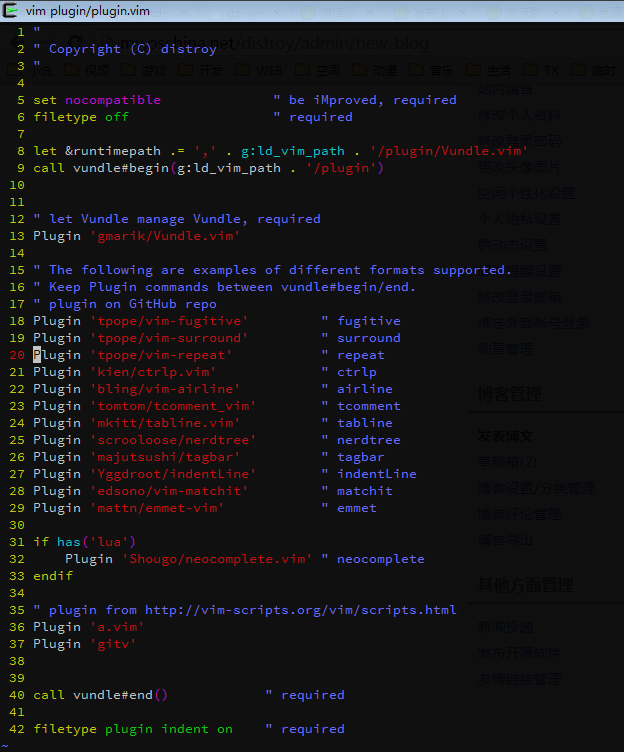Image resolution: width=624 pixels, height=752 pixels.
Task: Click 'tpope/vim-repeat' on line 20
Action: point(161,355)
